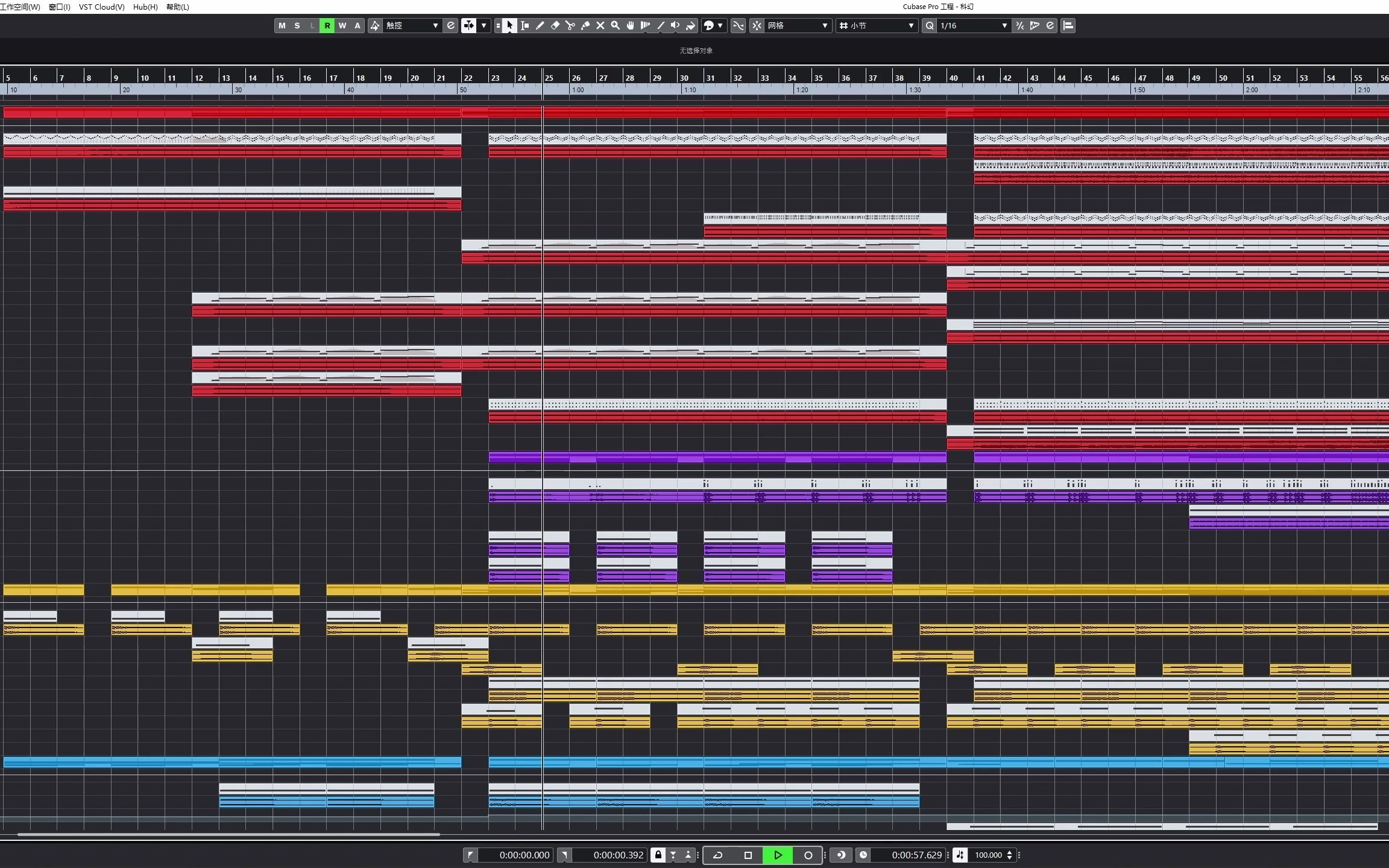Viewport: 1389px width, 868px height.
Task: Select the Line tool
Action: click(x=661, y=25)
